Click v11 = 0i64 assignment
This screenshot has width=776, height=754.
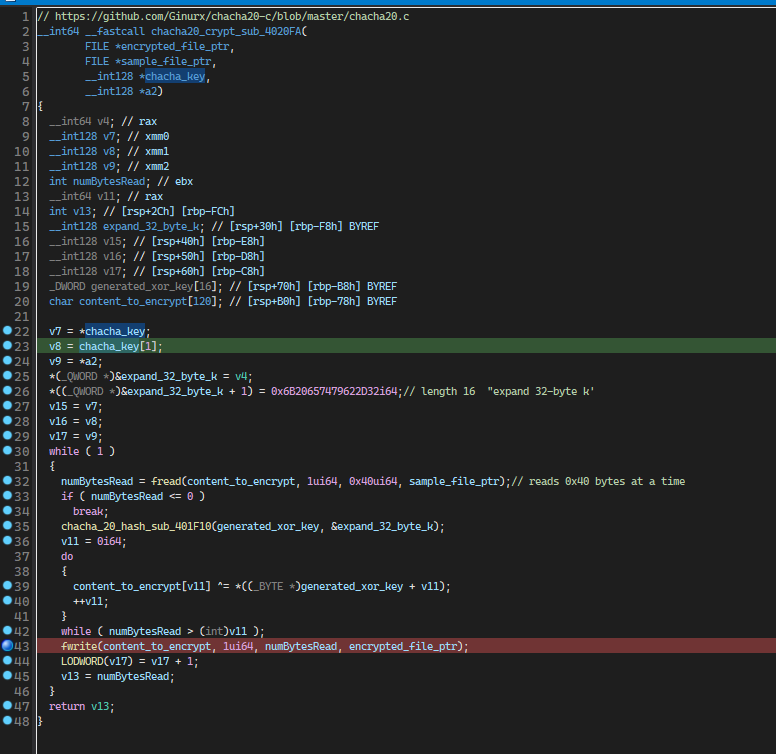coord(94,542)
